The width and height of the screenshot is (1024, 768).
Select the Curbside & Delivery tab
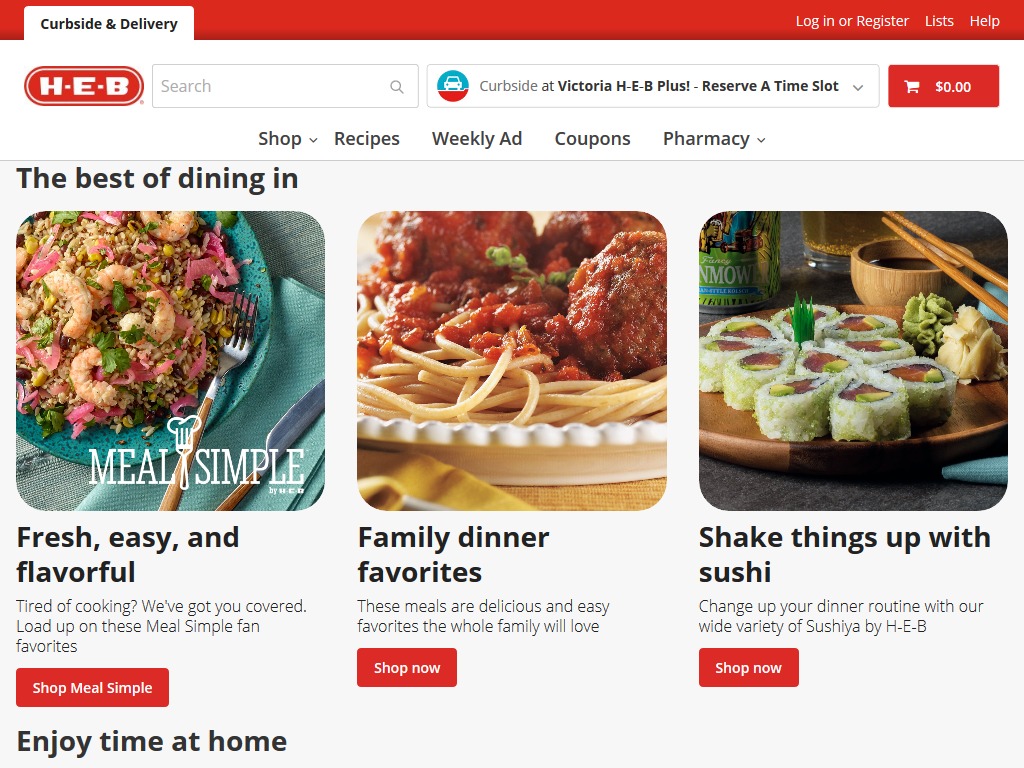pos(109,24)
